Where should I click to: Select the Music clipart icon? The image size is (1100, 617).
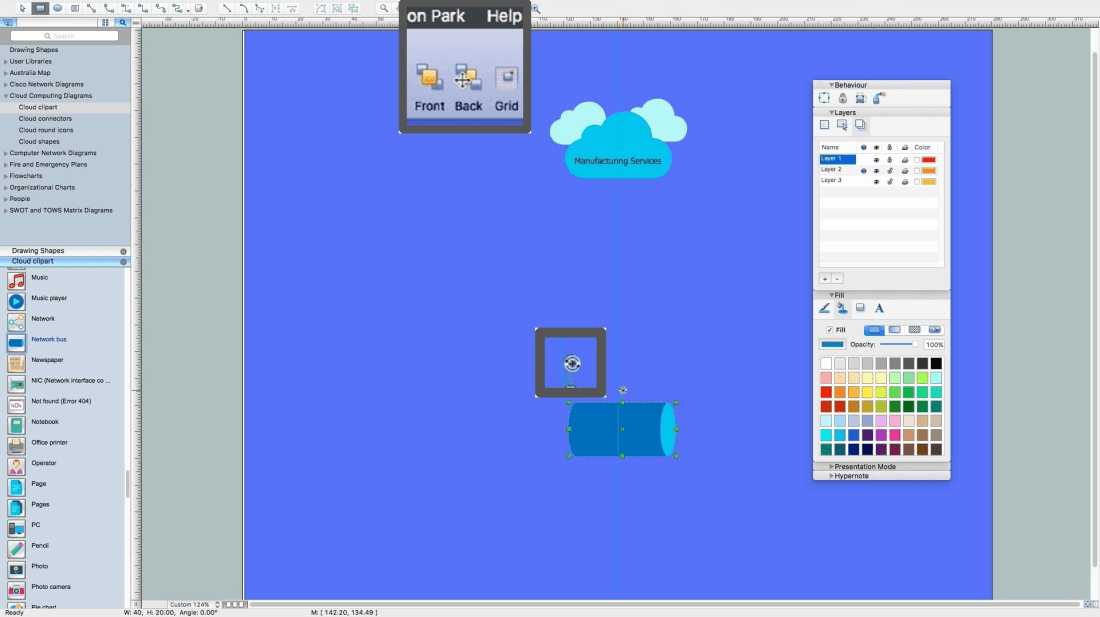16,280
